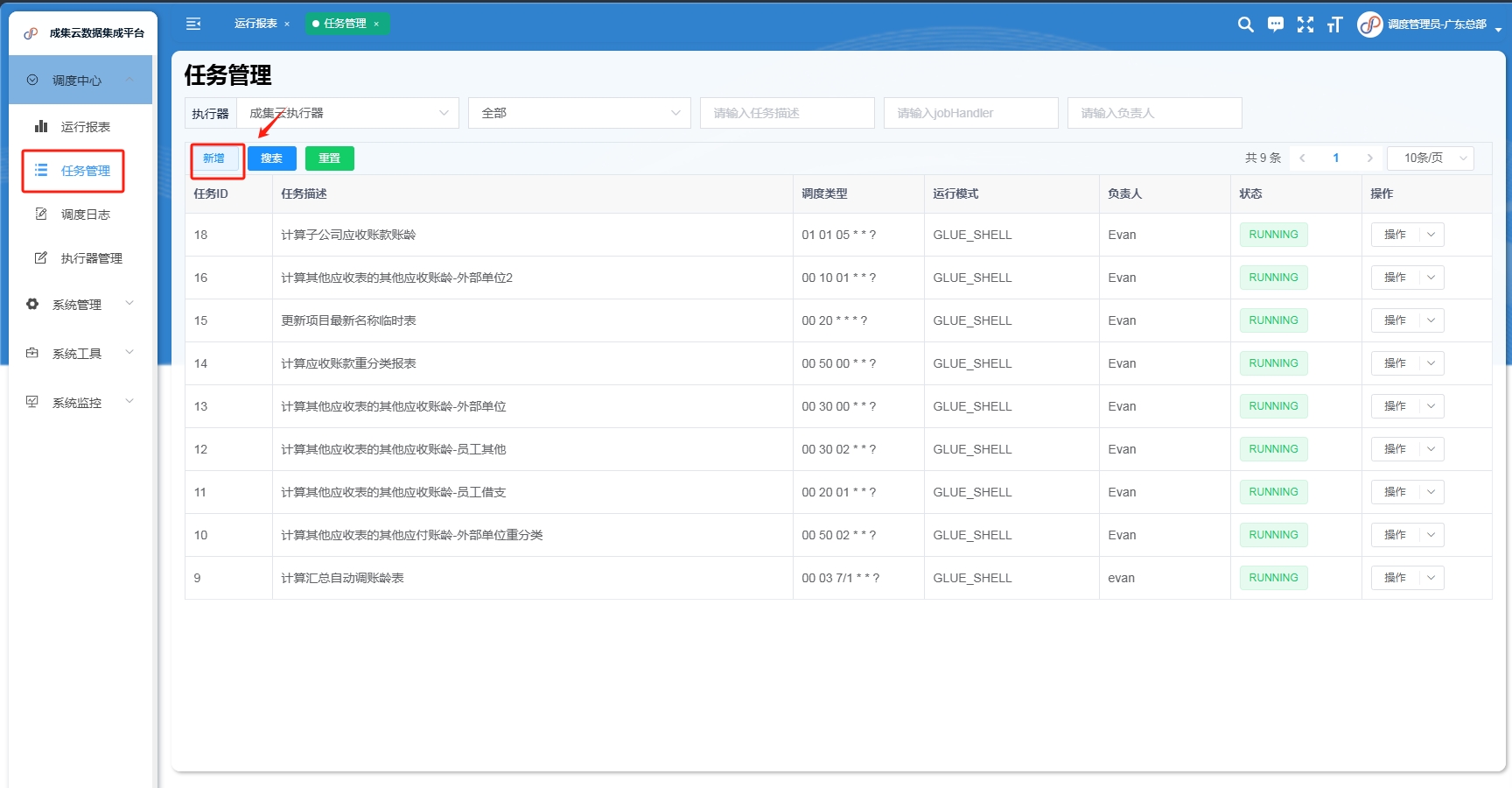Open the 全部 status filter dropdown
The width and height of the screenshot is (1512, 788).
[x=579, y=113]
